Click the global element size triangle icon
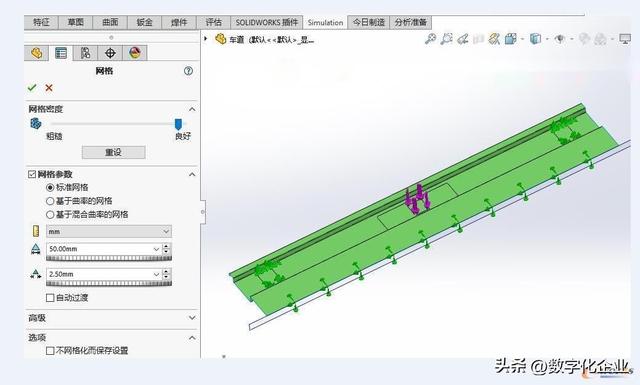The width and height of the screenshot is (640, 385). click(x=36, y=249)
